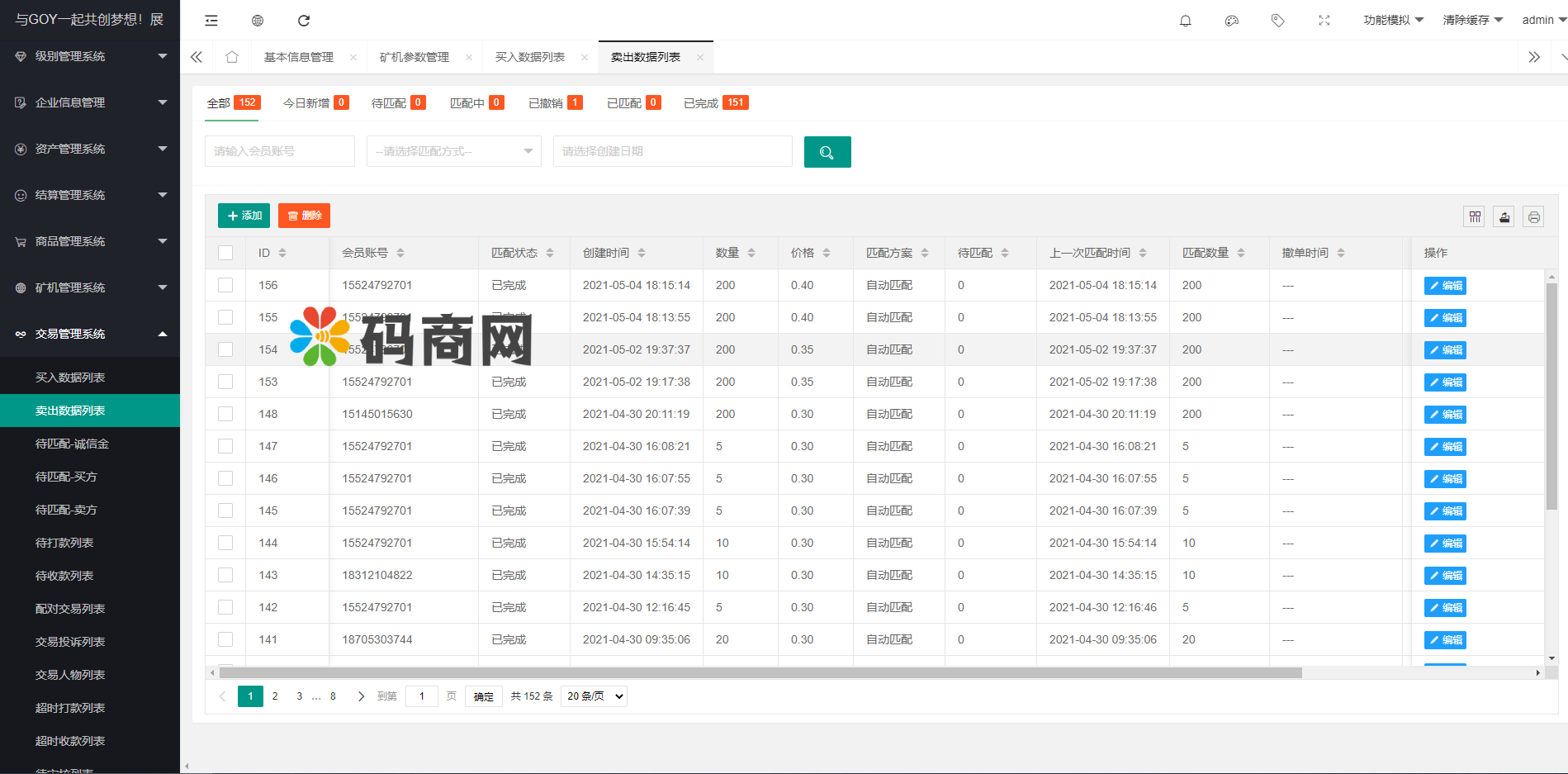
Task: Check the row checkbox for ID 156
Action: [225, 285]
